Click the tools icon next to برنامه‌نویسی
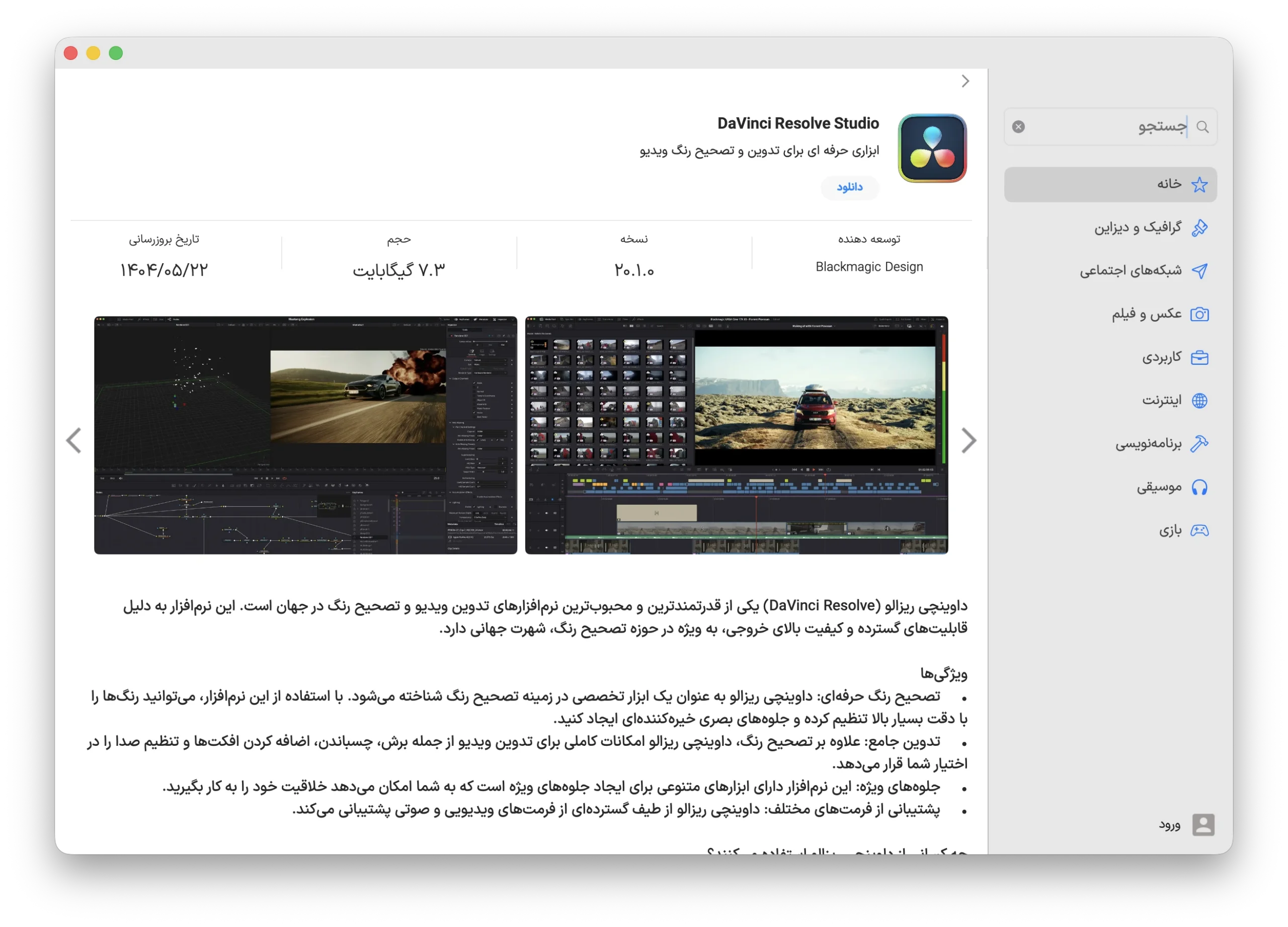This screenshot has height=927, width=1288. point(1200,443)
